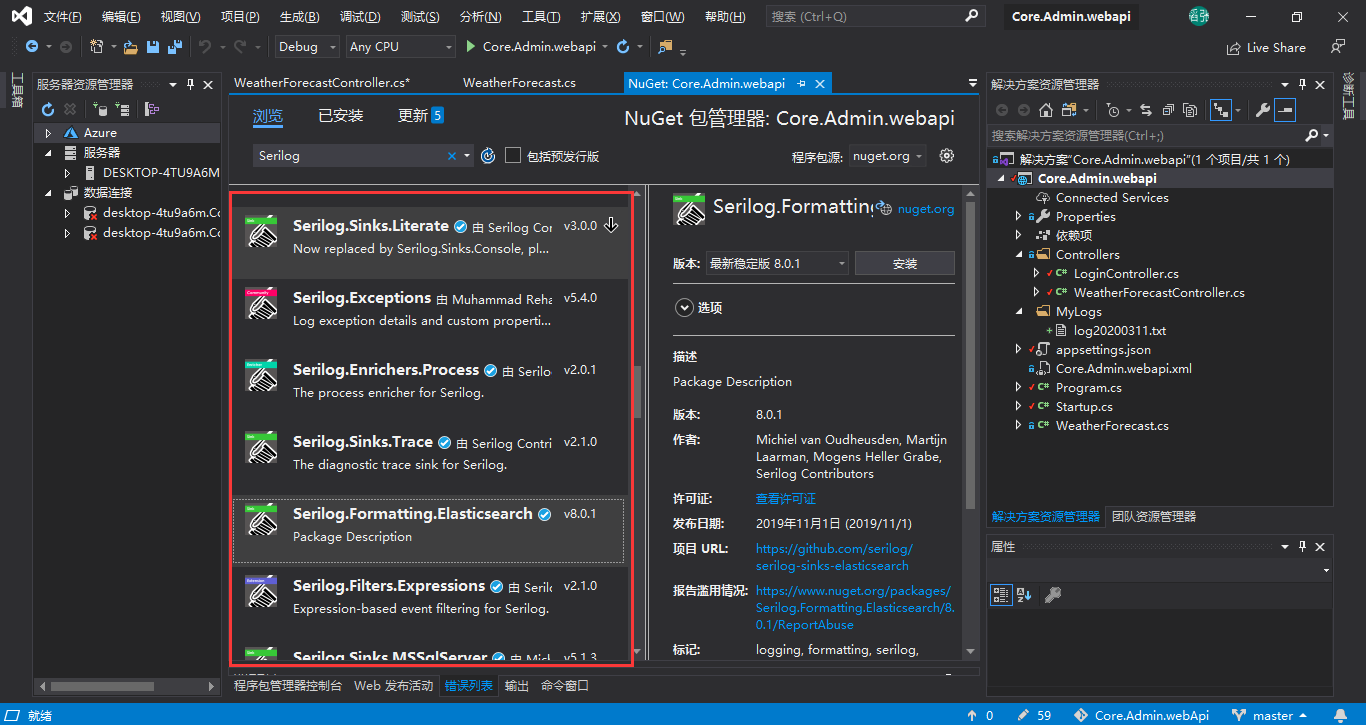Open the nuget.org package source dropdown
1366x725 pixels.
(886, 156)
